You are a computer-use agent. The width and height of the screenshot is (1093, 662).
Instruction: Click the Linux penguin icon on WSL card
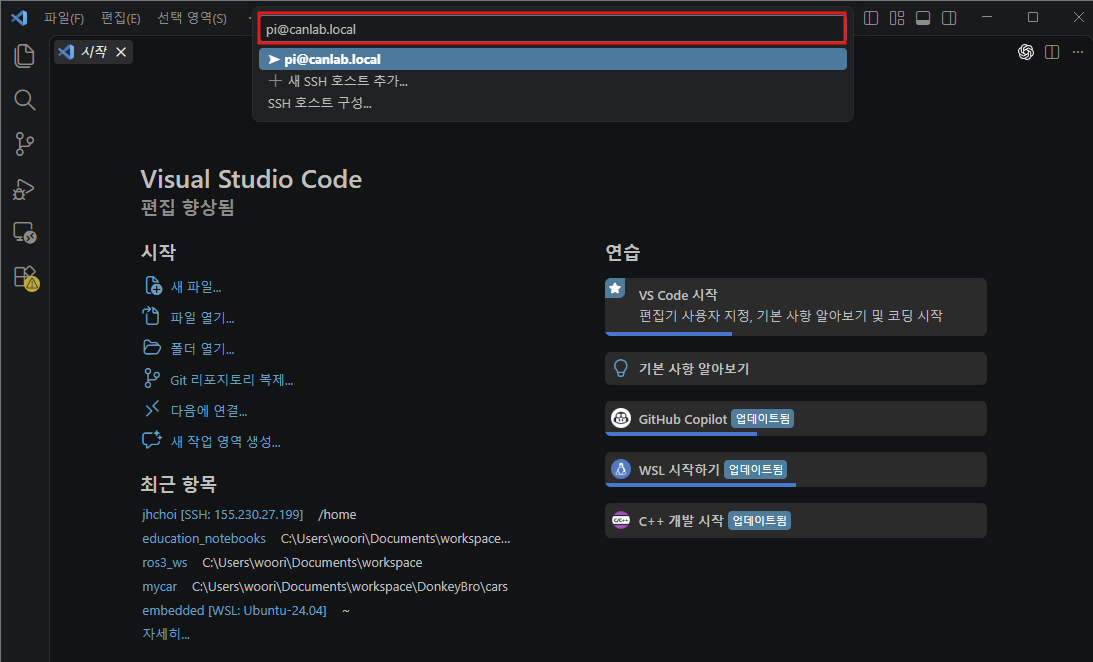point(620,469)
